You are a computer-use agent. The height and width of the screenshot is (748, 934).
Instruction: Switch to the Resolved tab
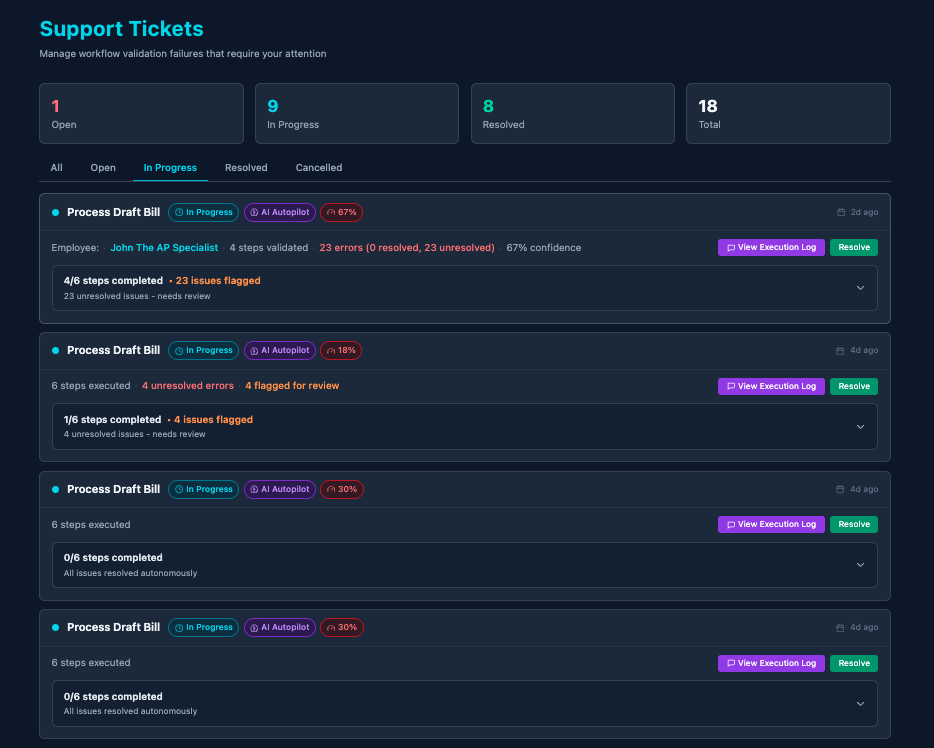[246, 167]
